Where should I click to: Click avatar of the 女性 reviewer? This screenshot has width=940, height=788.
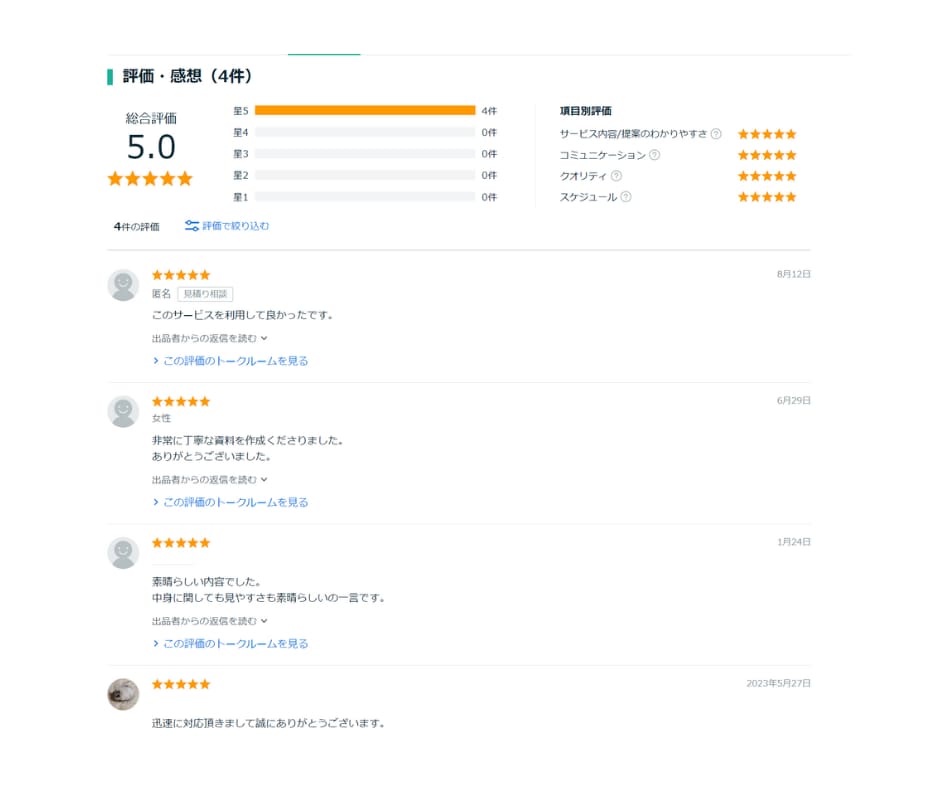point(123,411)
